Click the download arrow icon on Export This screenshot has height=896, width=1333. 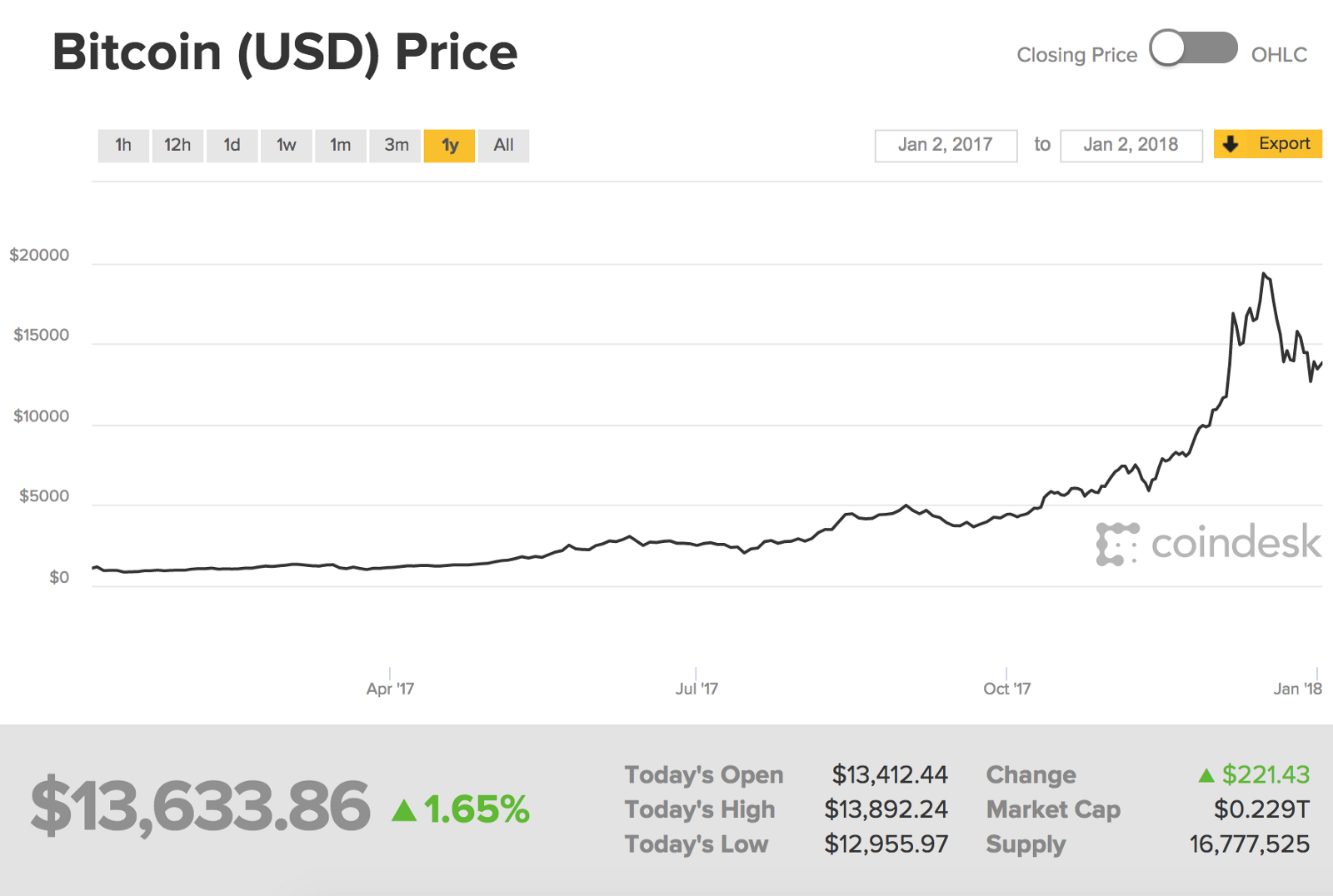1231,145
